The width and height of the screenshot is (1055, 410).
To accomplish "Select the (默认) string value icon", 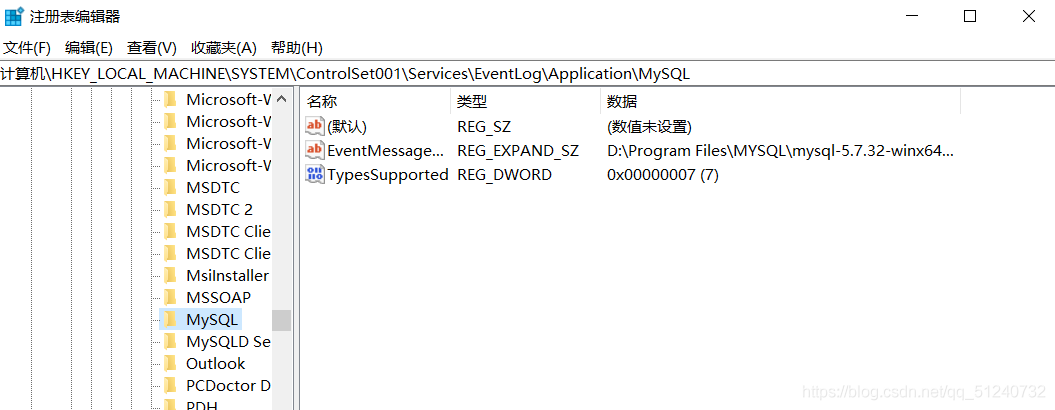I will click(x=315, y=126).
